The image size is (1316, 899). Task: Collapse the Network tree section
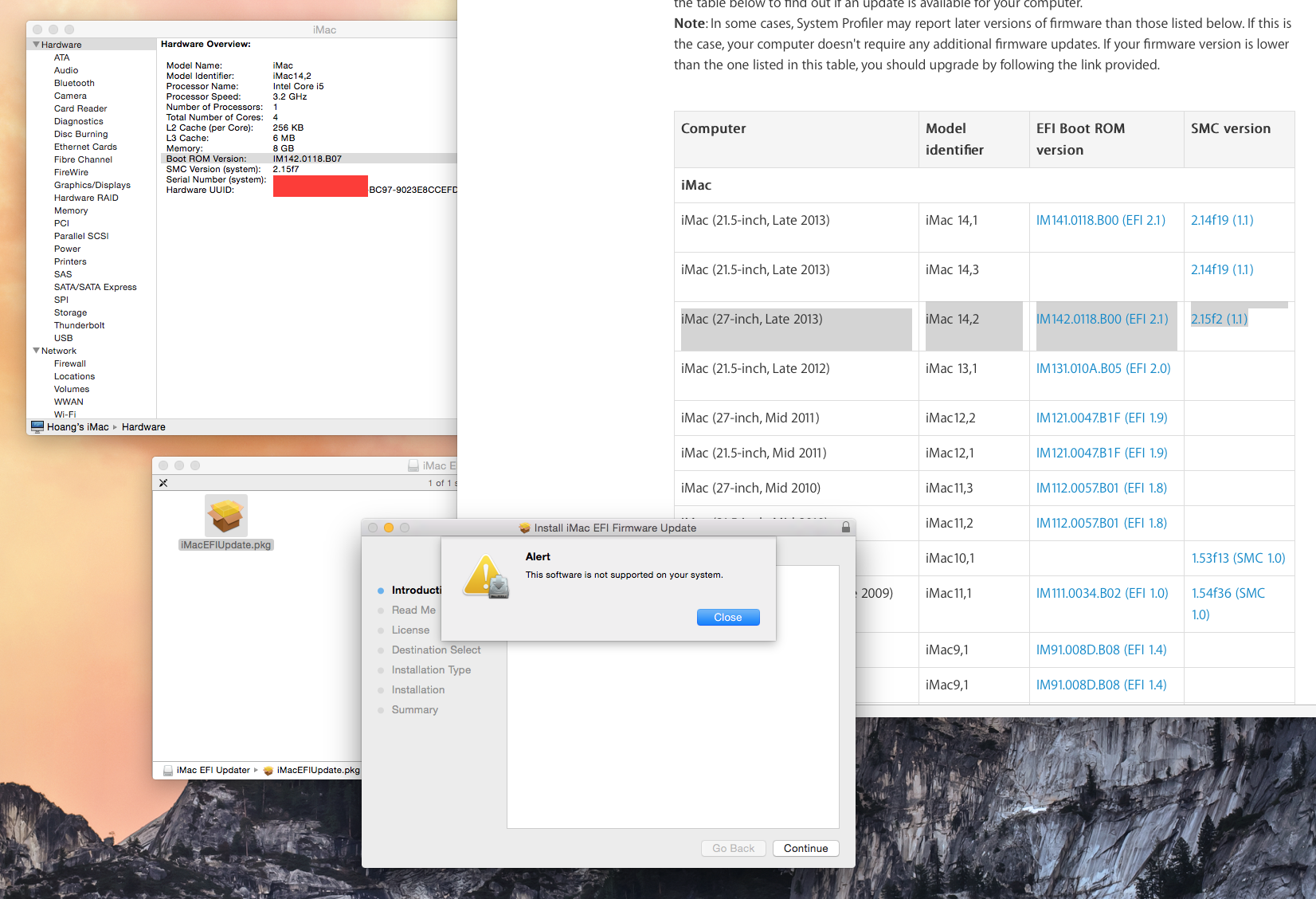click(x=36, y=351)
